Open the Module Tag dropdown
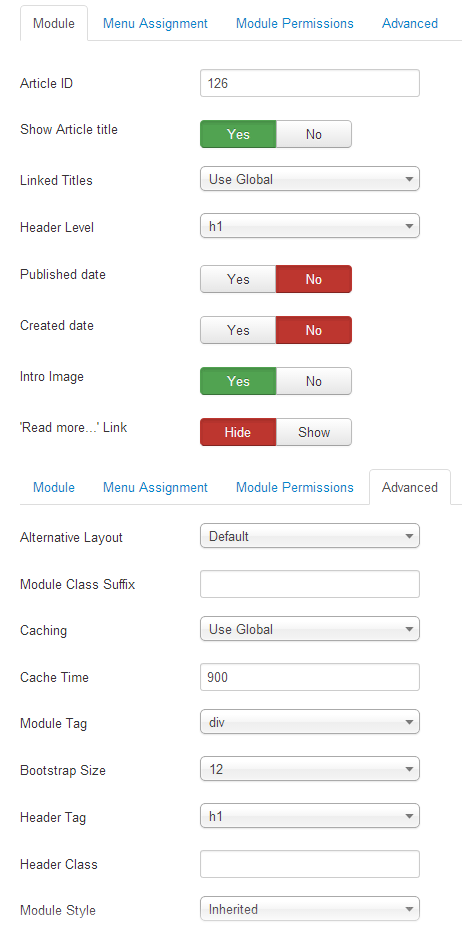The image size is (462, 926). [310, 722]
